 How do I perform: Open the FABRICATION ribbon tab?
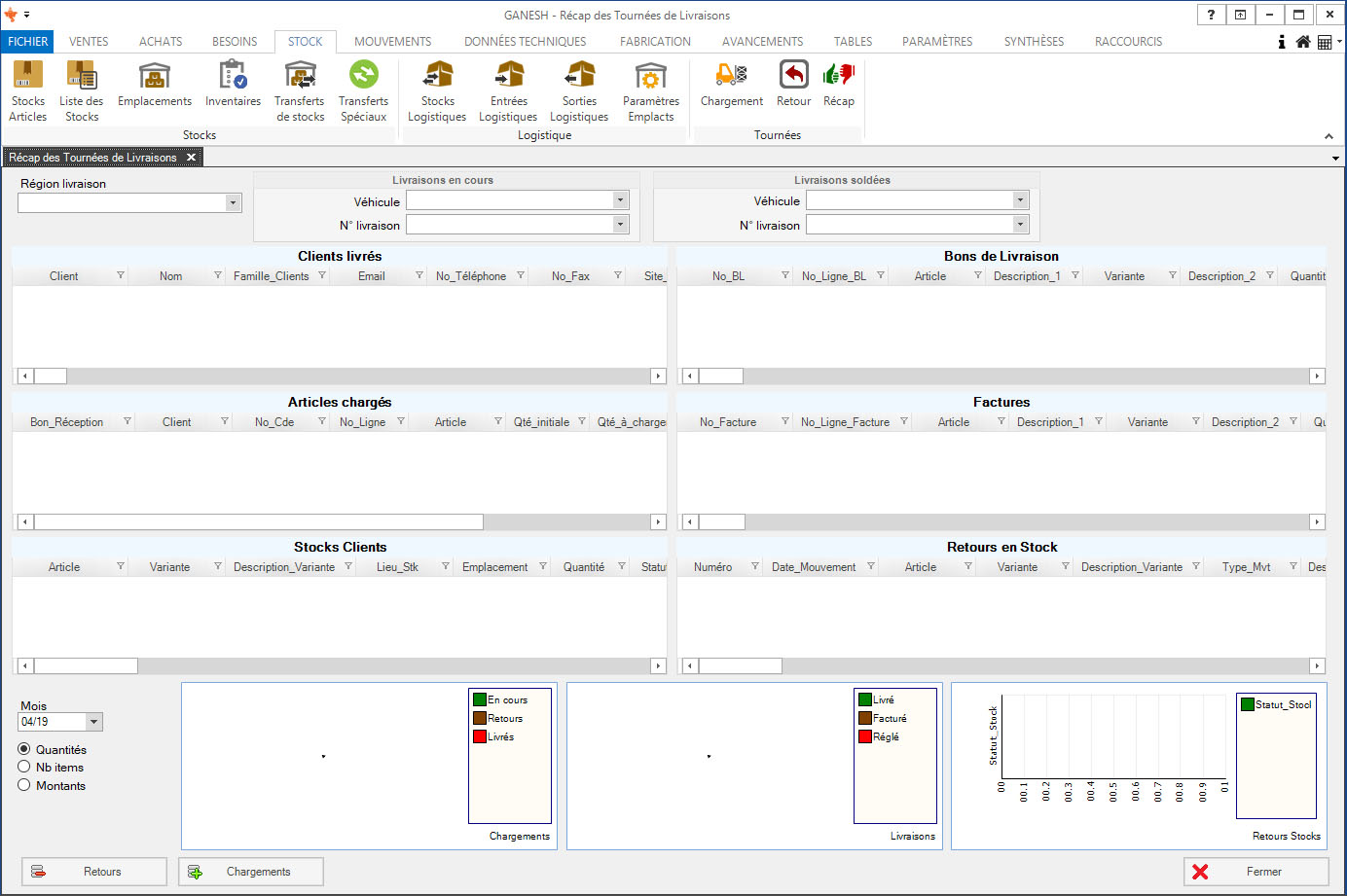pyautogui.click(x=655, y=42)
